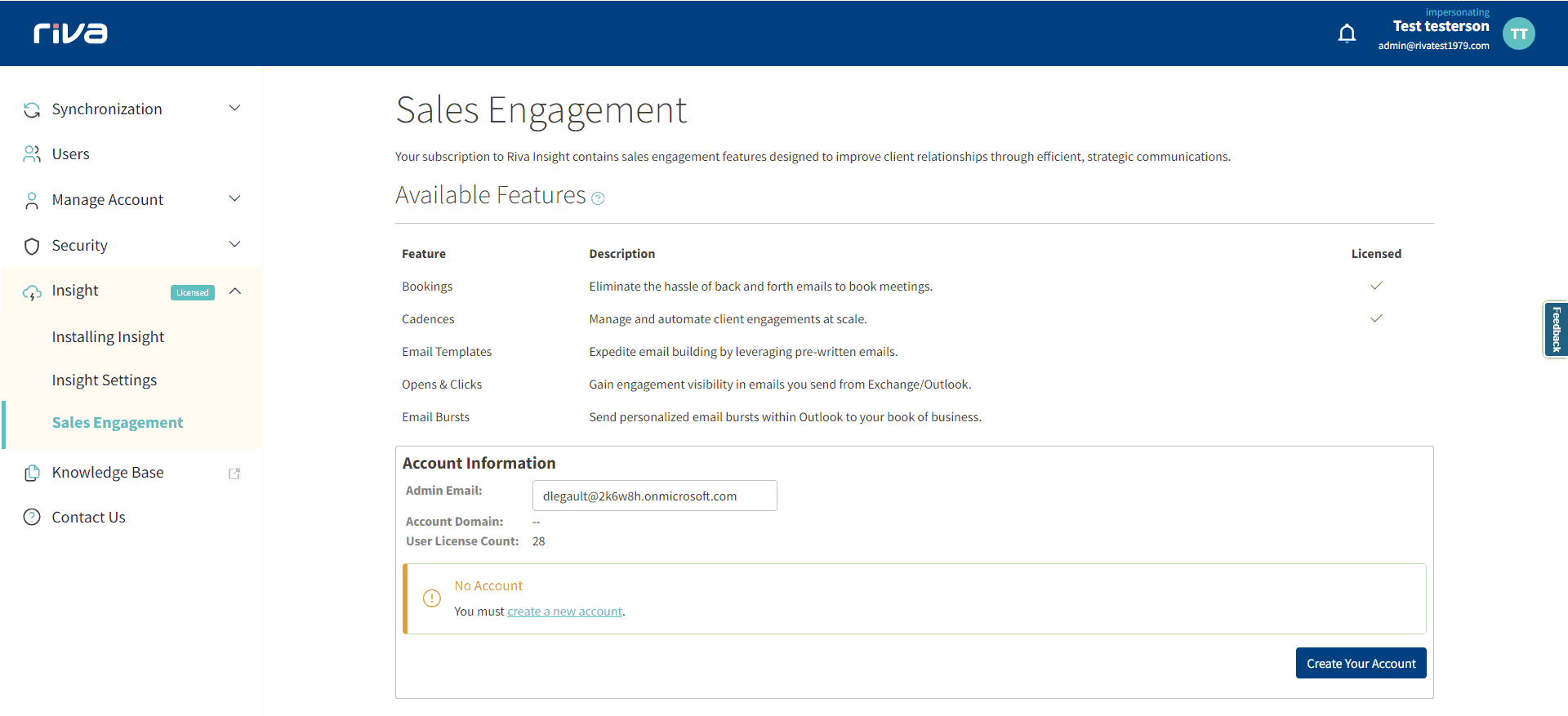Click the help icon beside Available Features
Image resolution: width=1568 pixels, height=716 pixels.
[x=598, y=198]
